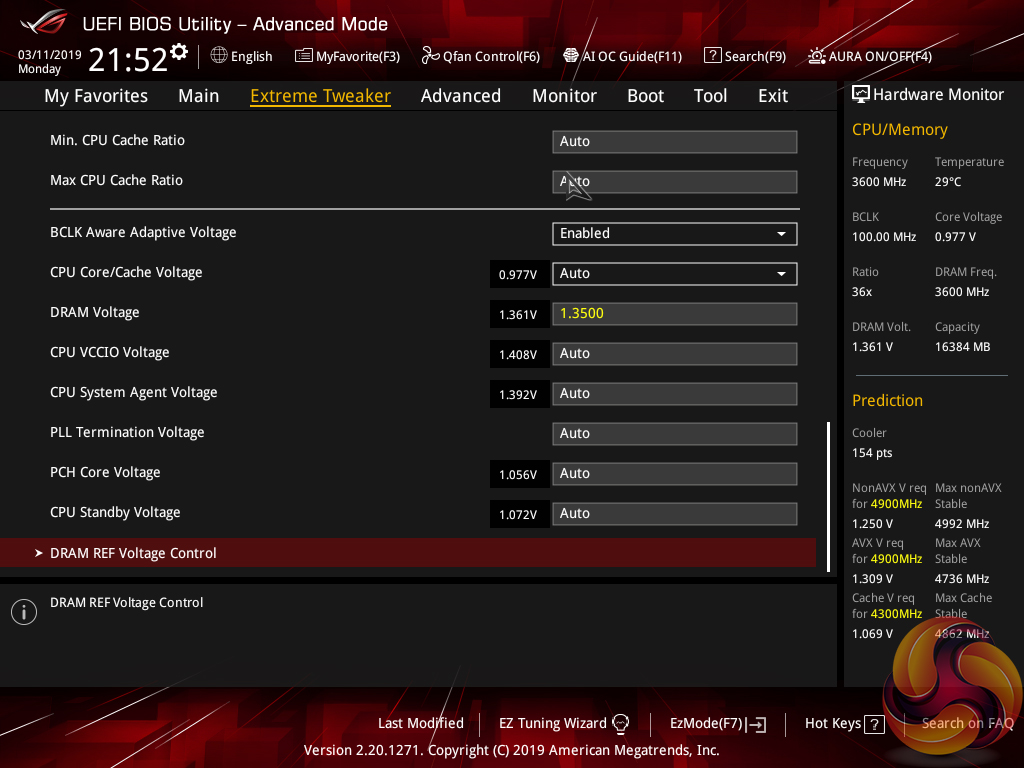Image resolution: width=1024 pixels, height=768 pixels.
Task: Click the 21:52 clock time
Action: tap(128, 59)
